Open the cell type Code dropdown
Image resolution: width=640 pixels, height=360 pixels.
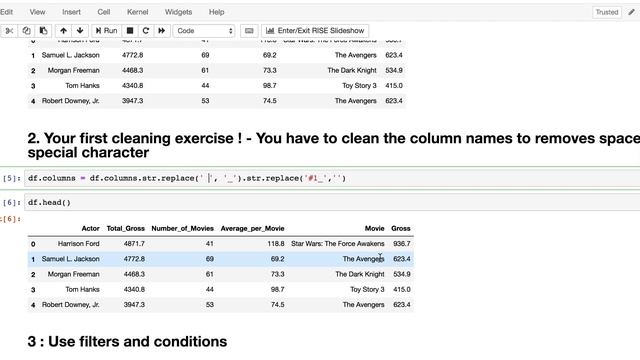click(204, 31)
